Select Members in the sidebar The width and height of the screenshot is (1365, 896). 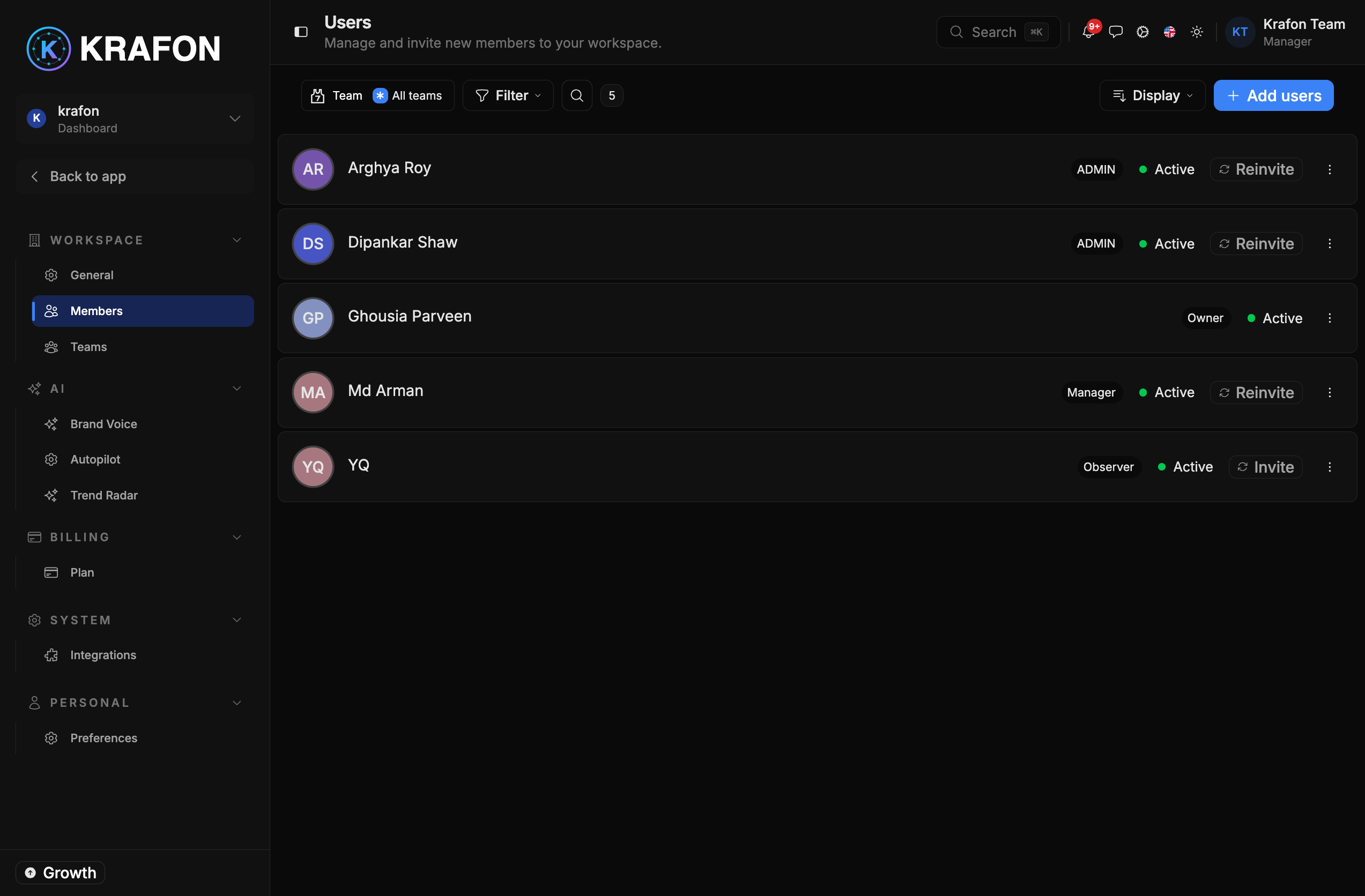pos(142,311)
